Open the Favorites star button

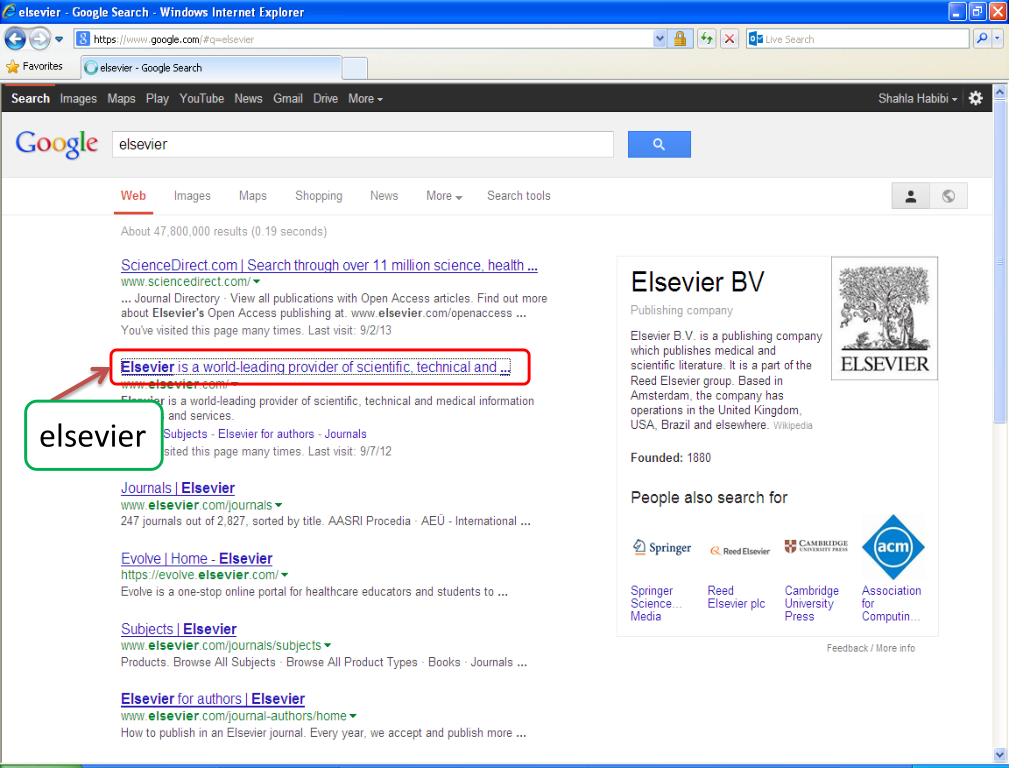(x=35, y=66)
